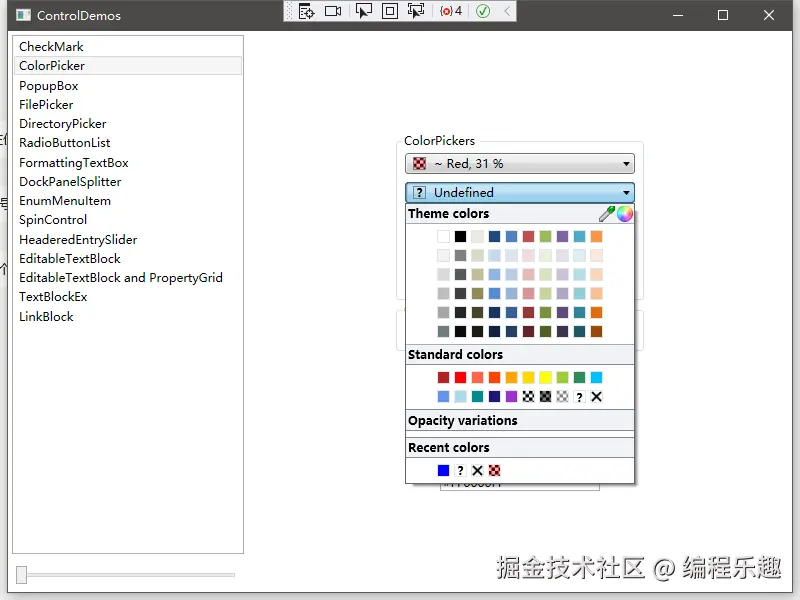Expand the Opacity variations section header
This screenshot has width=800, height=600.
(519, 420)
